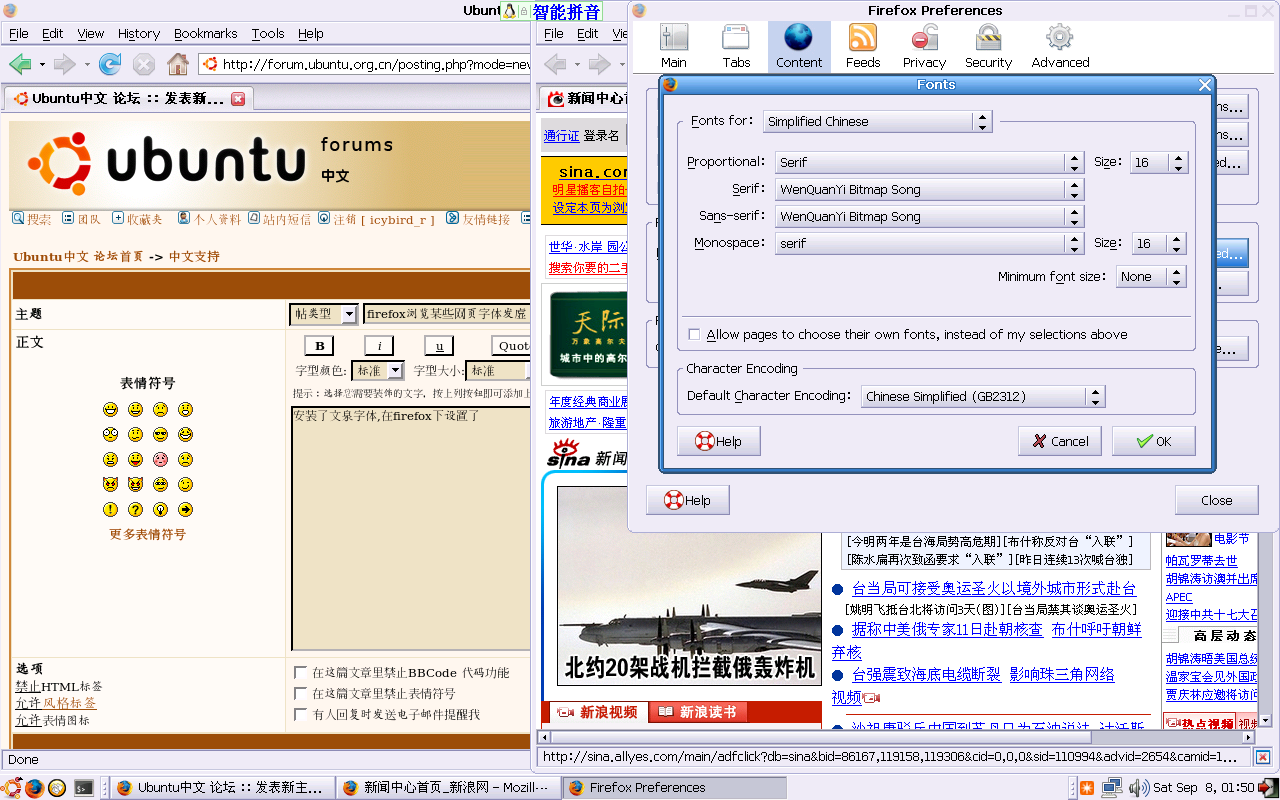This screenshot has width=1280, height=800.
Task: Open View menu in forum Firefox window
Action: [x=91, y=33]
